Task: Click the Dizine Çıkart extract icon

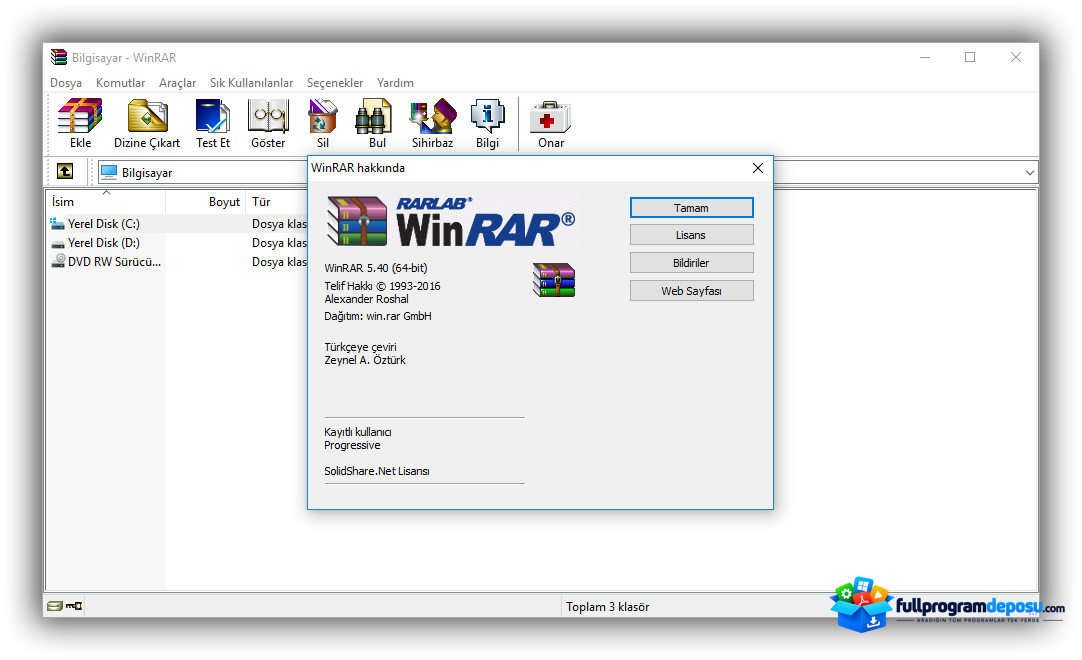Action: [x=147, y=116]
